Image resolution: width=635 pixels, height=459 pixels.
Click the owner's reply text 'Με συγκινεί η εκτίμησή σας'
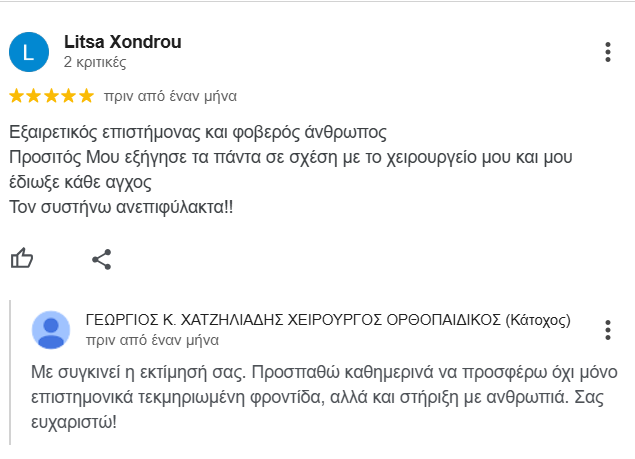click(x=139, y=372)
